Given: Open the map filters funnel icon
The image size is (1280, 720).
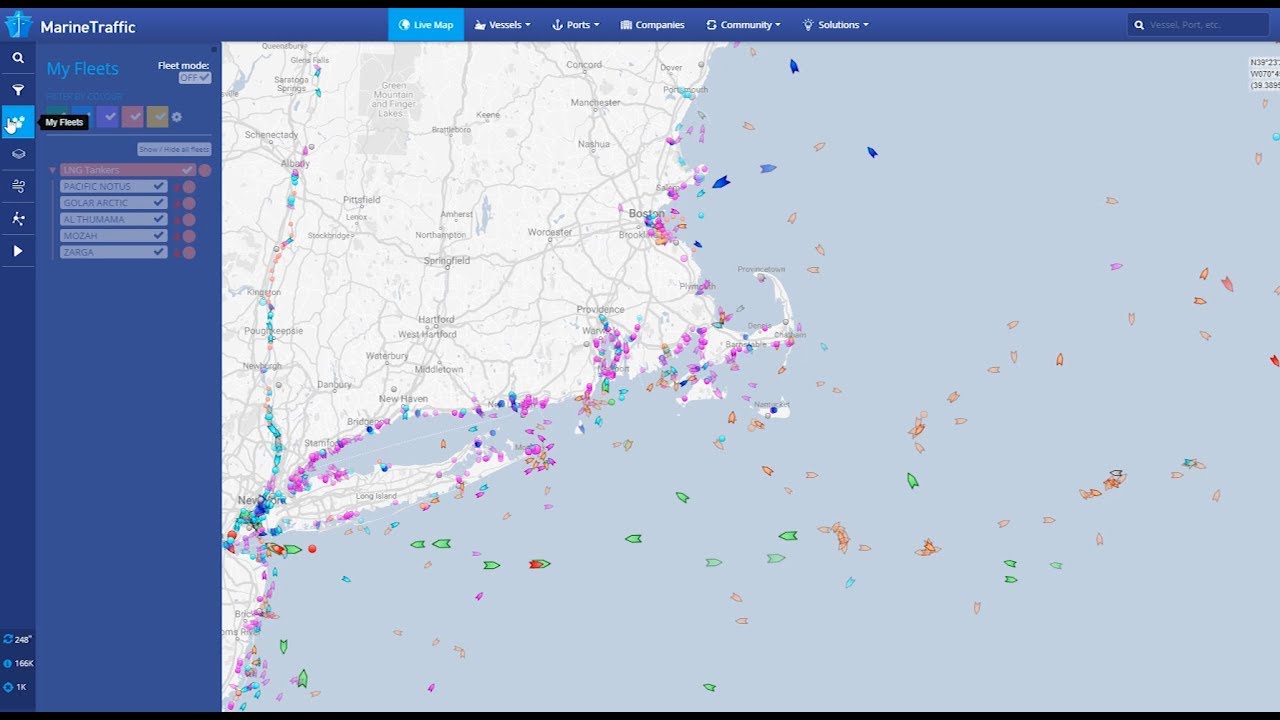Looking at the screenshot, I should (18, 90).
